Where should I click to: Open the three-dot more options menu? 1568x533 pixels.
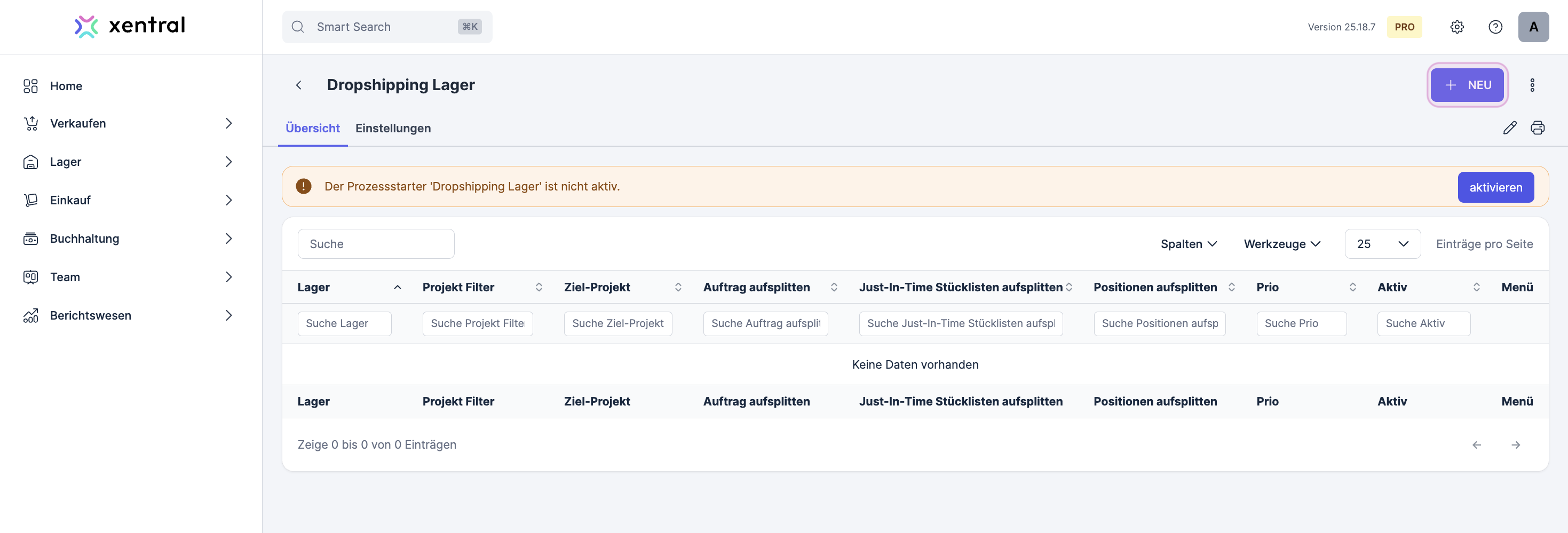click(1532, 85)
